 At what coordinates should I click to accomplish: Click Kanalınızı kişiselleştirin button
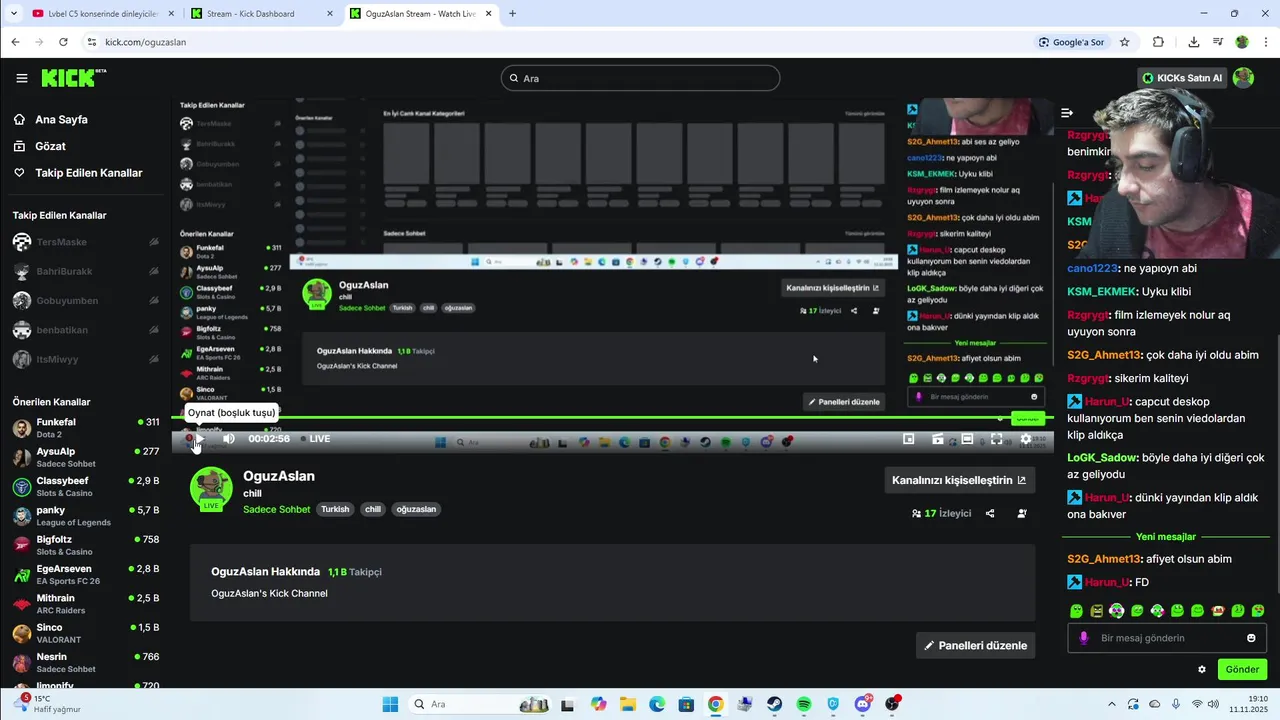(x=959, y=480)
